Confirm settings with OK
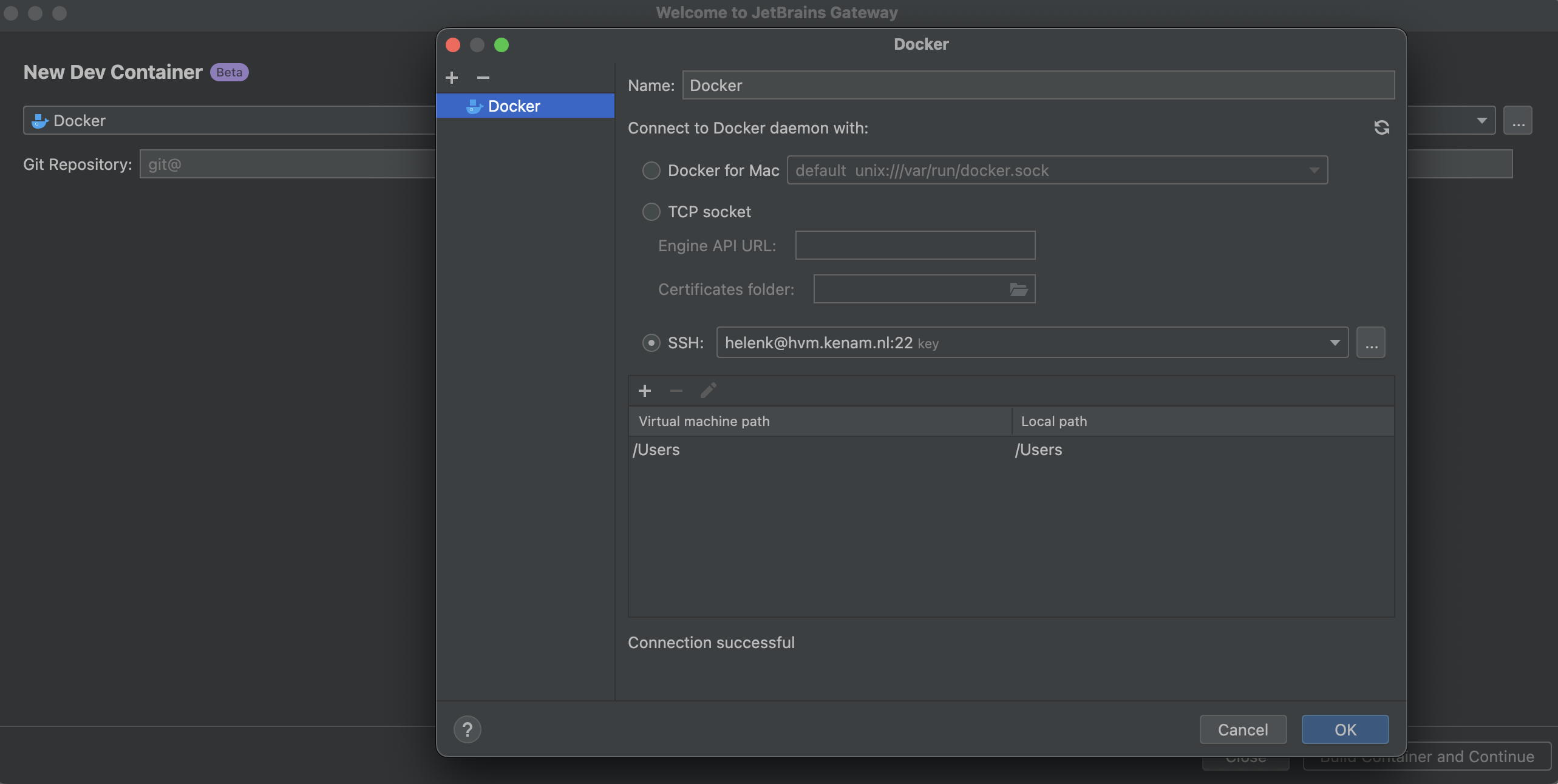 [x=1345, y=729]
